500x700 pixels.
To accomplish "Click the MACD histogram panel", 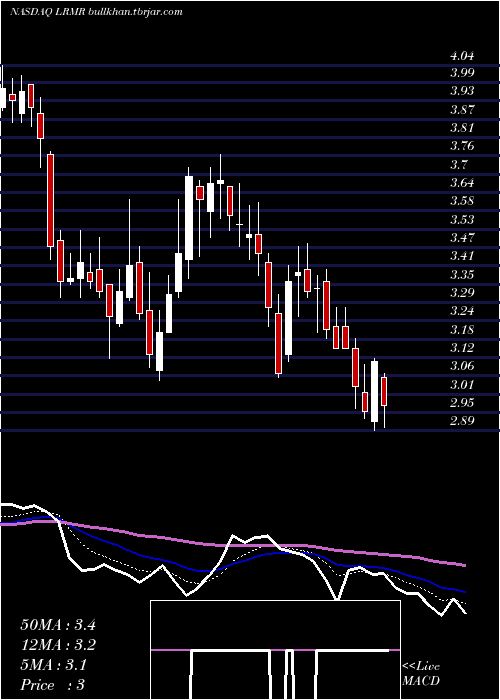I will (275, 650).
